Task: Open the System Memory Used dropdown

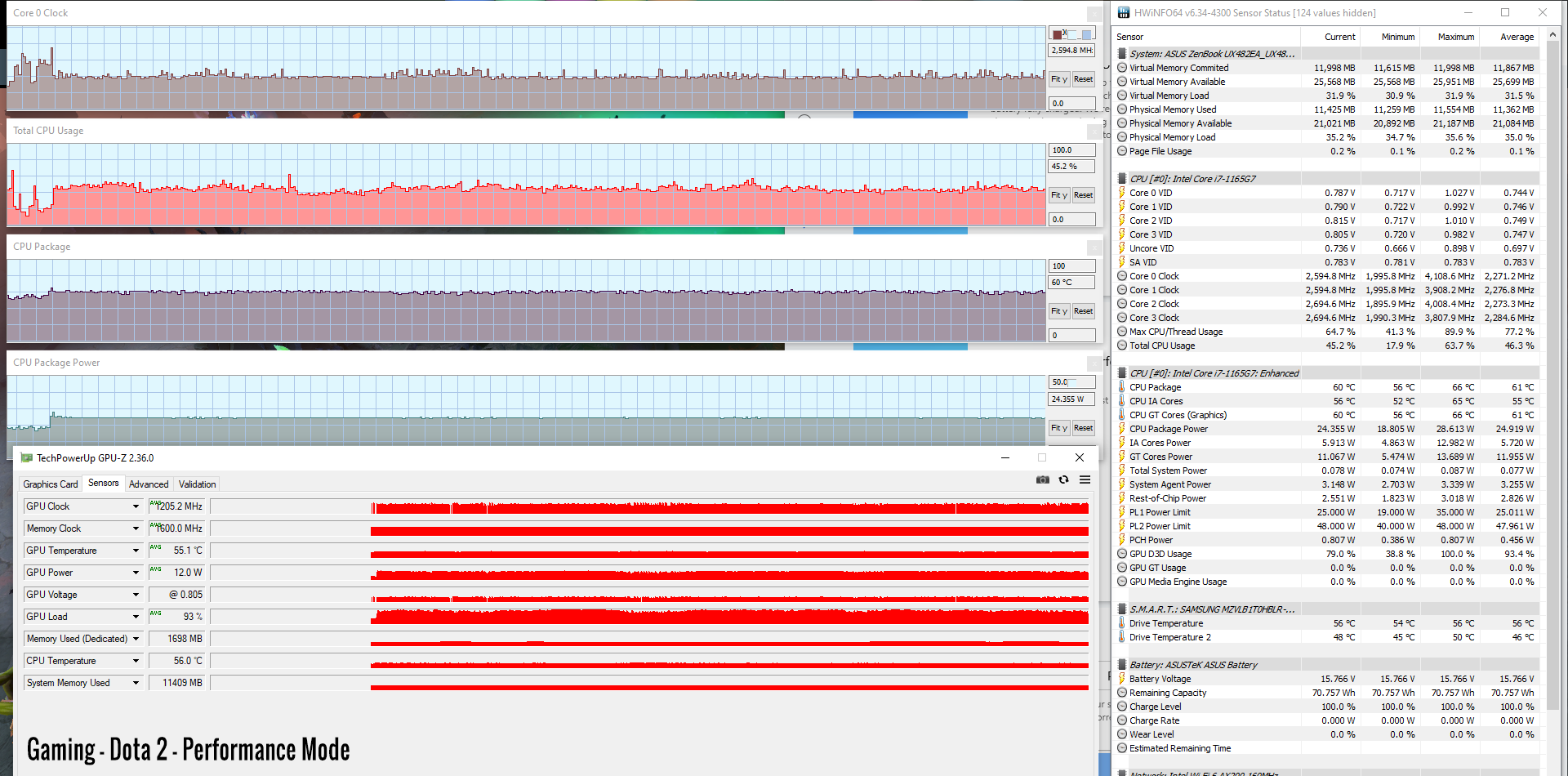Action: click(136, 683)
